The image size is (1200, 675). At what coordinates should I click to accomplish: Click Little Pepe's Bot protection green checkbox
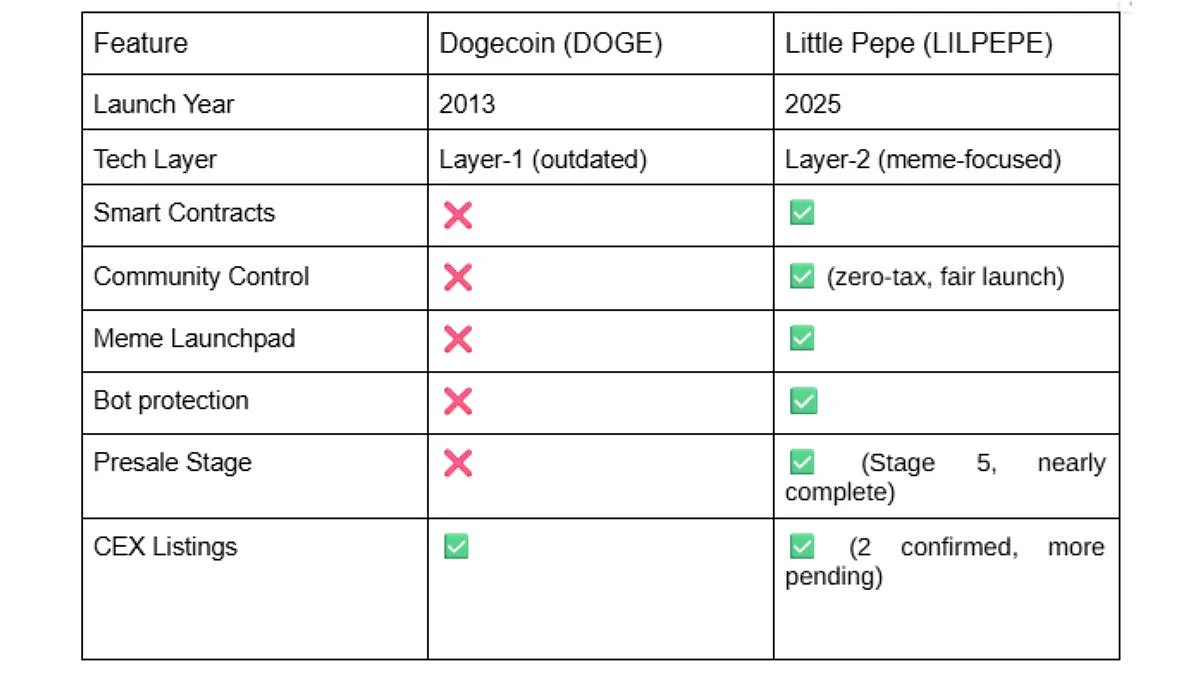tap(802, 401)
